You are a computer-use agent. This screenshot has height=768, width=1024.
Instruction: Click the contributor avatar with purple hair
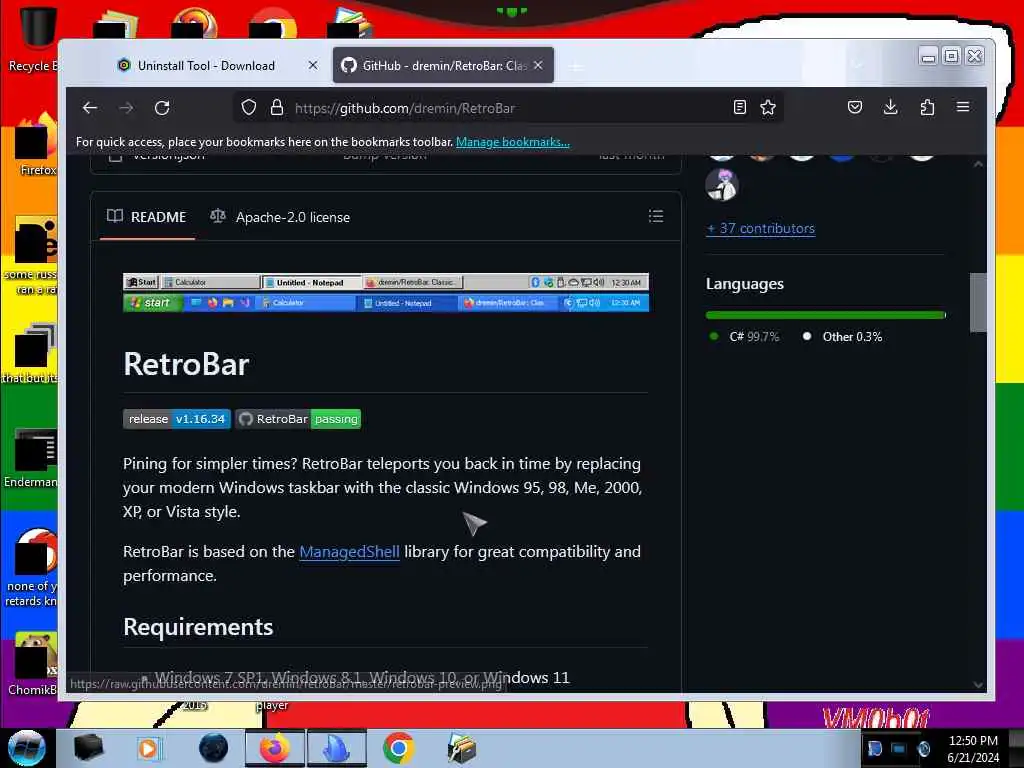pyautogui.click(x=722, y=185)
